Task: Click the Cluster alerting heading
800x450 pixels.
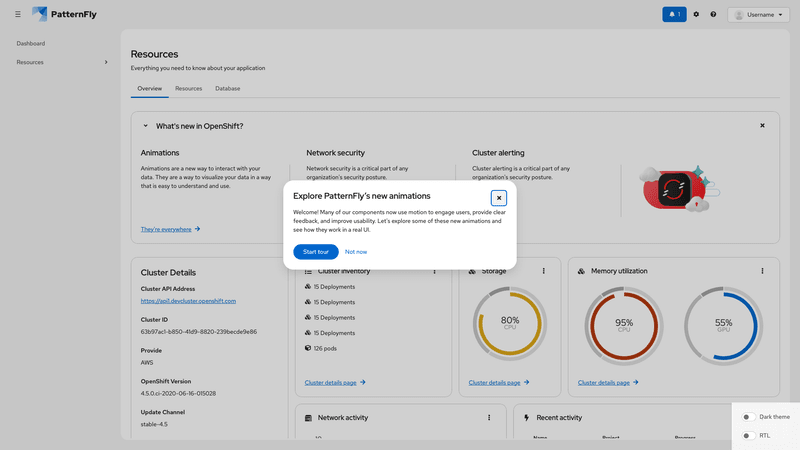Action: pyautogui.click(x=498, y=153)
